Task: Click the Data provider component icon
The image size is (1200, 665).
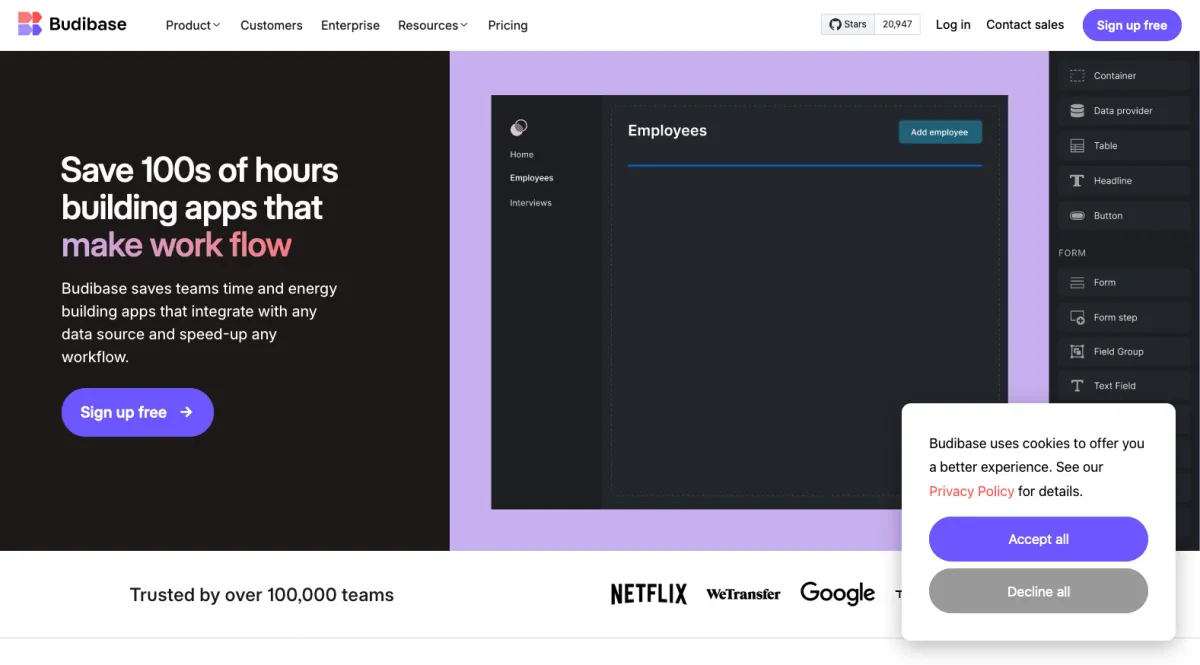Action: (x=1077, y=111)
